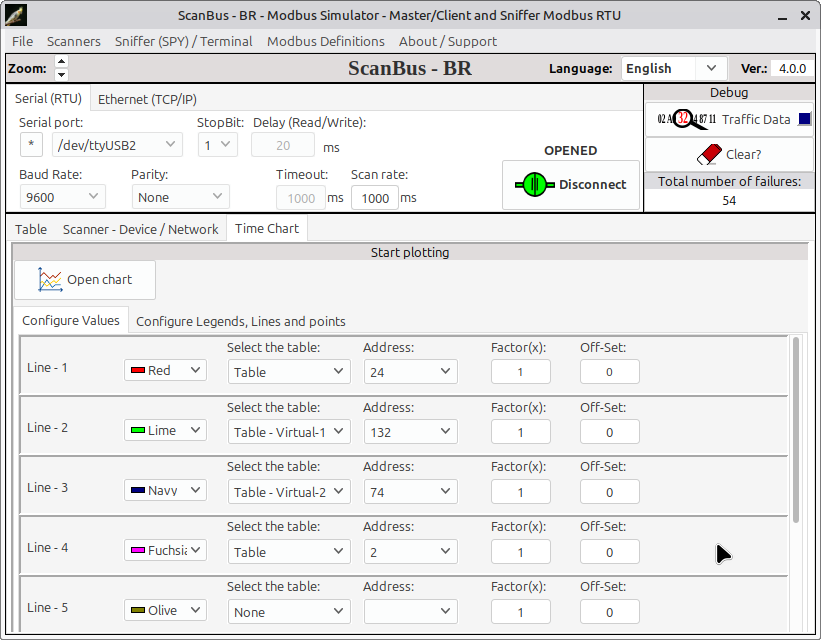Open the Baud Rate 9600 dropdown
Screen dimensions: 821x640
pos(63,197)
